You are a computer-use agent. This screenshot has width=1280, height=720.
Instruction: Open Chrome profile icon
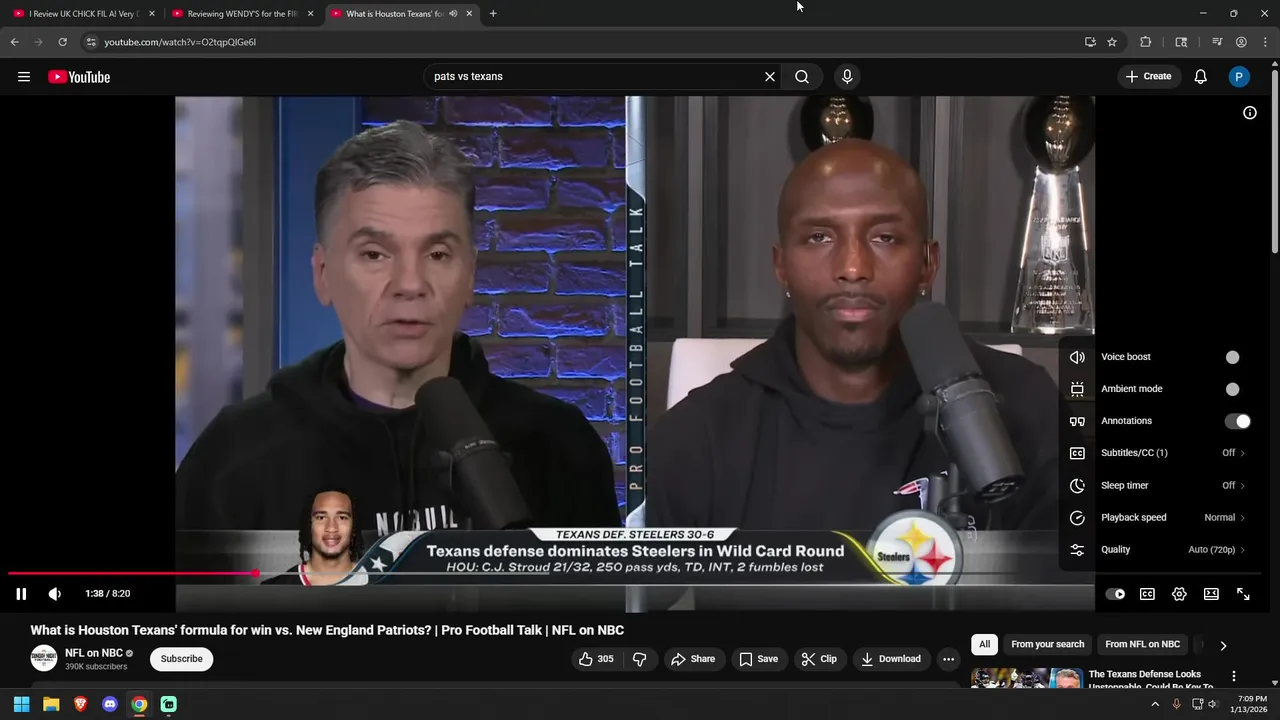click(1241, 42)
